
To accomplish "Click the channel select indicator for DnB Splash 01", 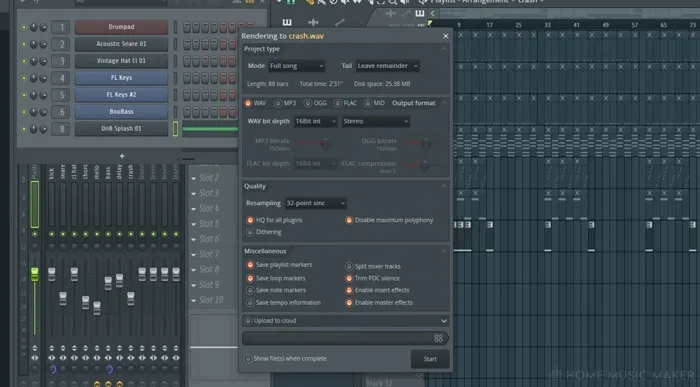I will click(x=175, y=129).
